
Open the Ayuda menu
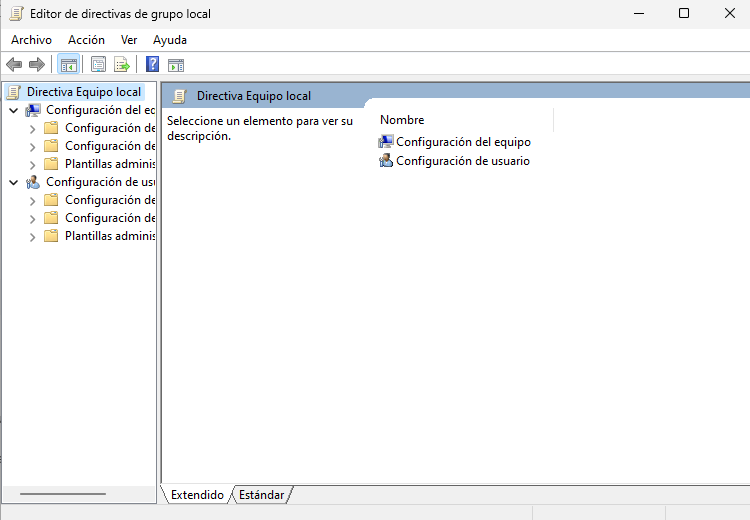click(170, 40)
